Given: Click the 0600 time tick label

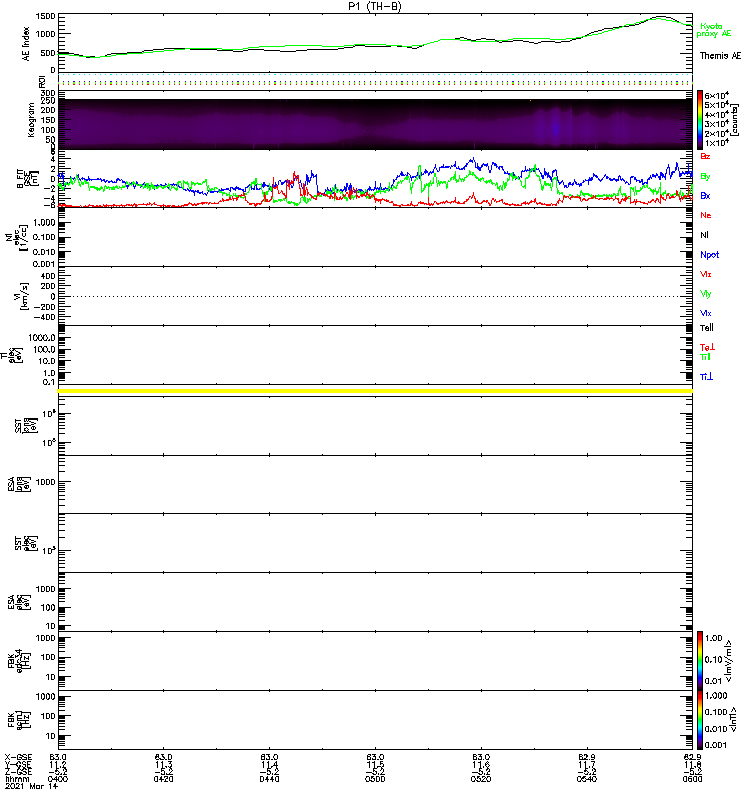Looking at the screenshot, I should (x=692, y=779).
